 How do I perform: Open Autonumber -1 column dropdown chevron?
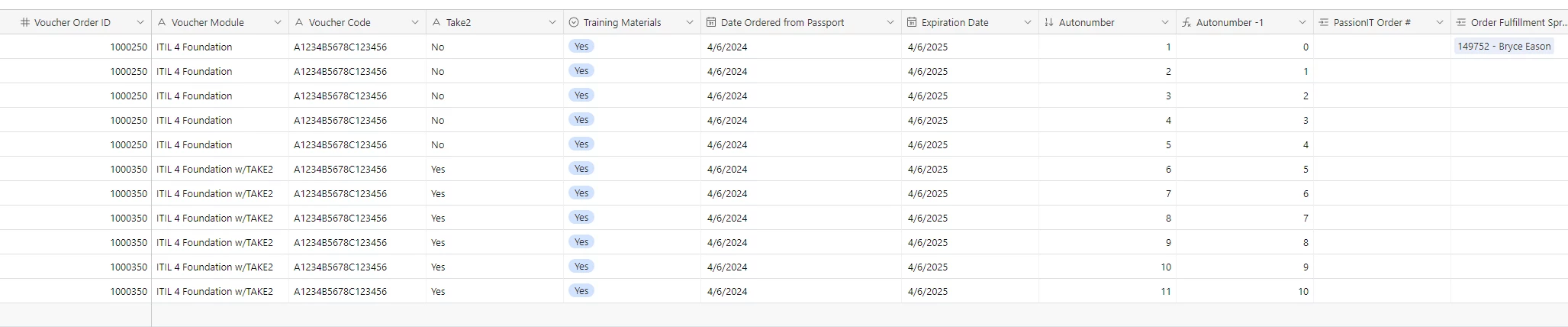1302,23
